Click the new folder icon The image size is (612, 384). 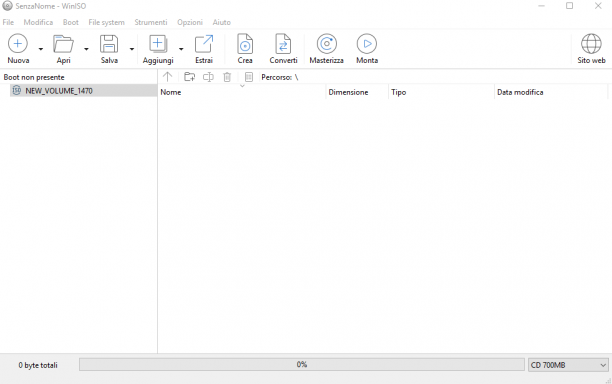[190, 77]
